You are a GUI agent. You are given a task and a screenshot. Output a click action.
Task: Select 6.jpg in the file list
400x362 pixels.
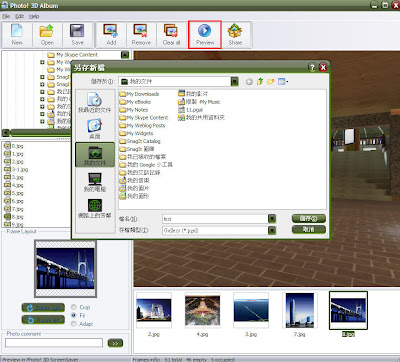tap(14, 201)
